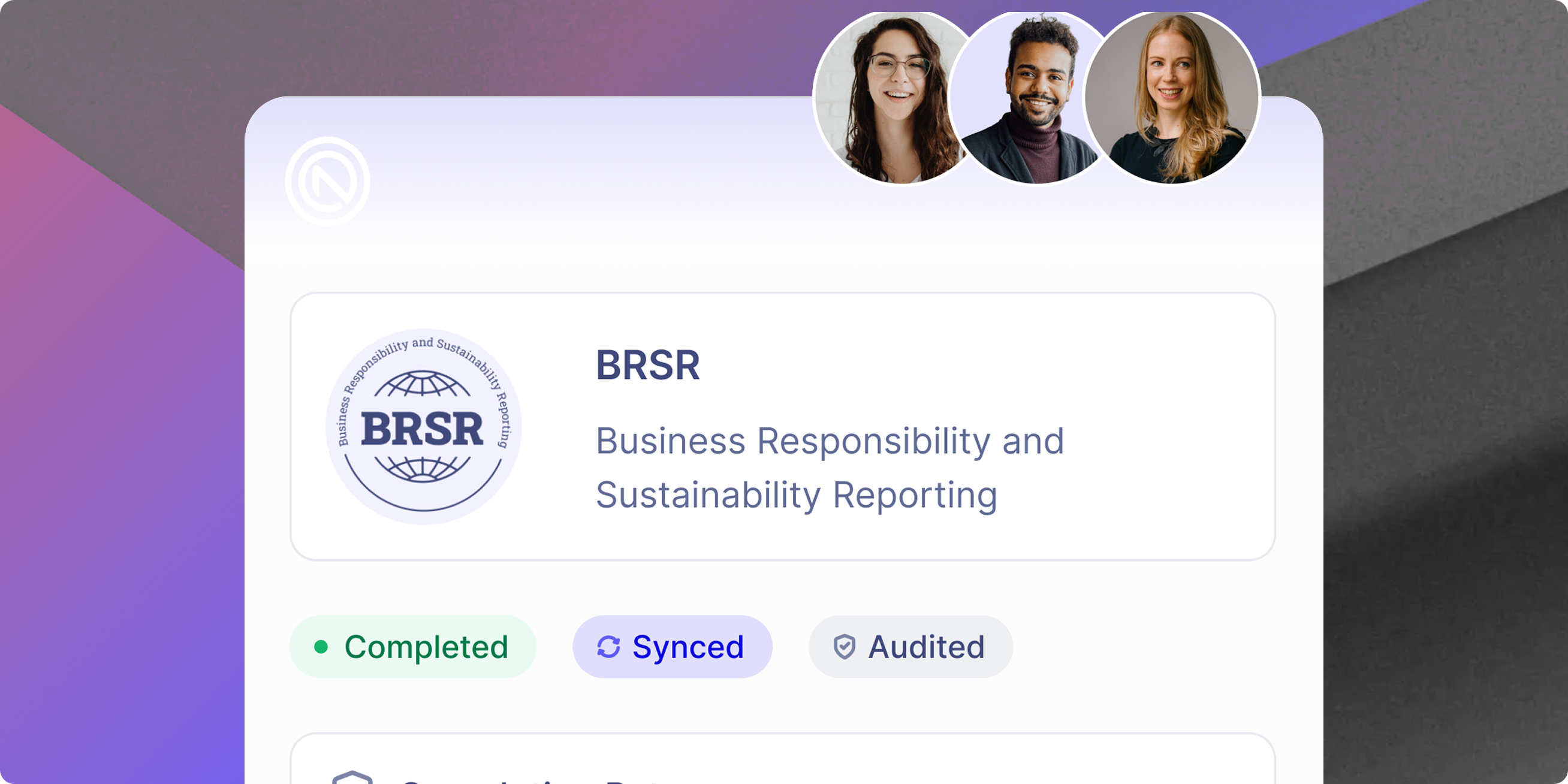Click the BRSR heading text
The height and width of the screenshot is (784, 1568).
(648, 365)
